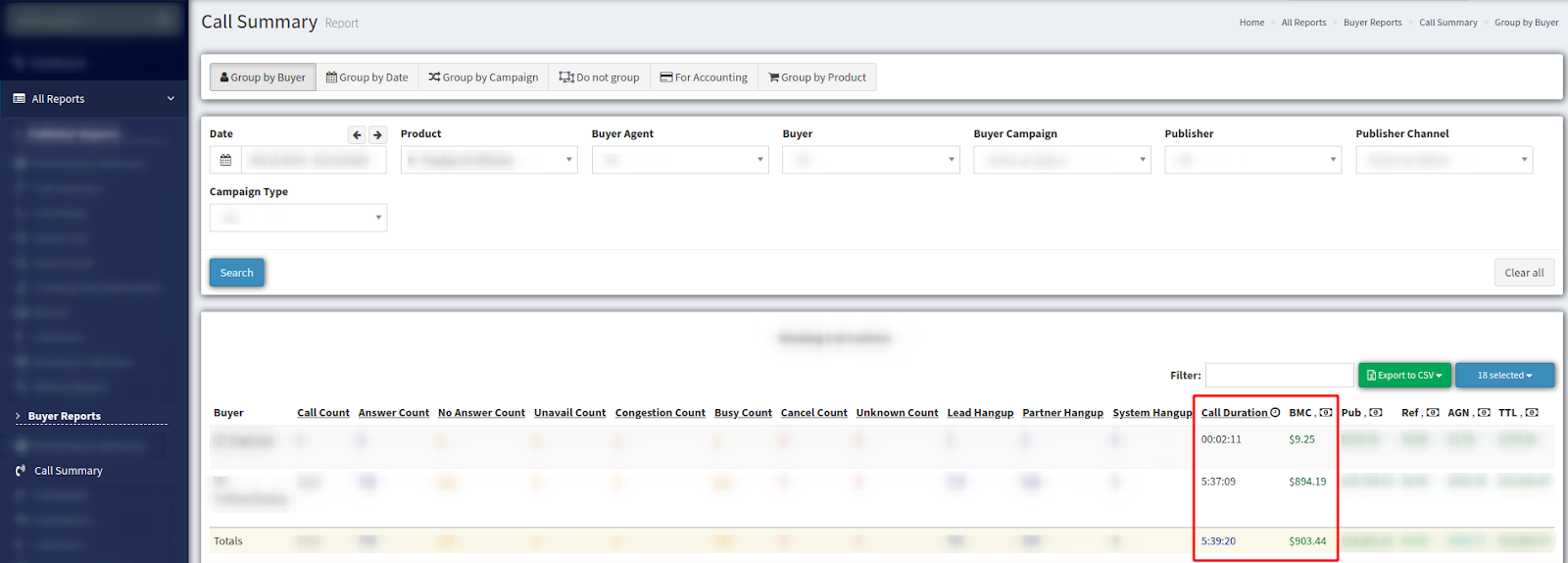Image resolution: width=1568 pixels, height=563 pixels.
Task: Click the Clear all button
Action: click(x=1524, y=273)
